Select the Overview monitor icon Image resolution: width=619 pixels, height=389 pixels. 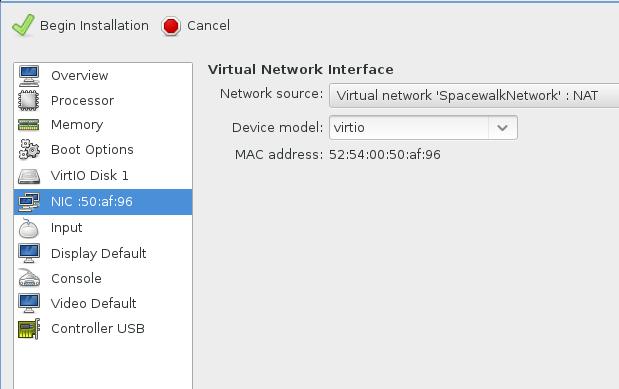[29, 76]
